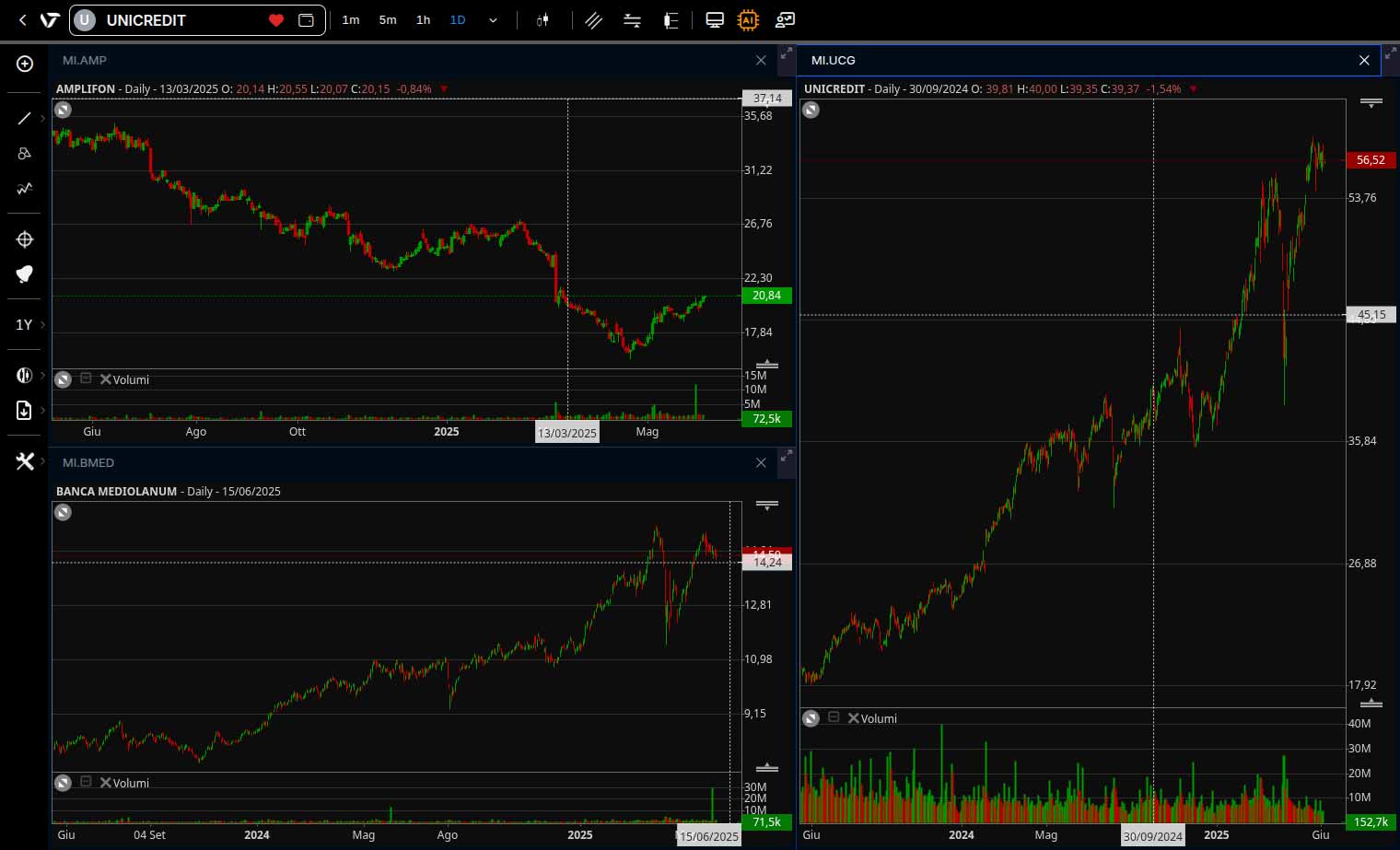The image size is (1400, 850).
Task: Select the shapes drawing tool
Action: 25,153
